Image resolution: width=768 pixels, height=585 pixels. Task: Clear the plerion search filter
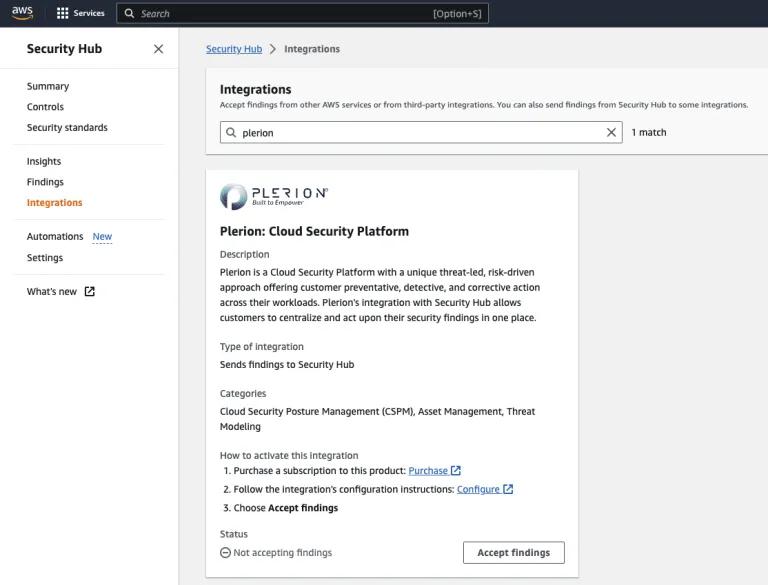tap(611, 132)
